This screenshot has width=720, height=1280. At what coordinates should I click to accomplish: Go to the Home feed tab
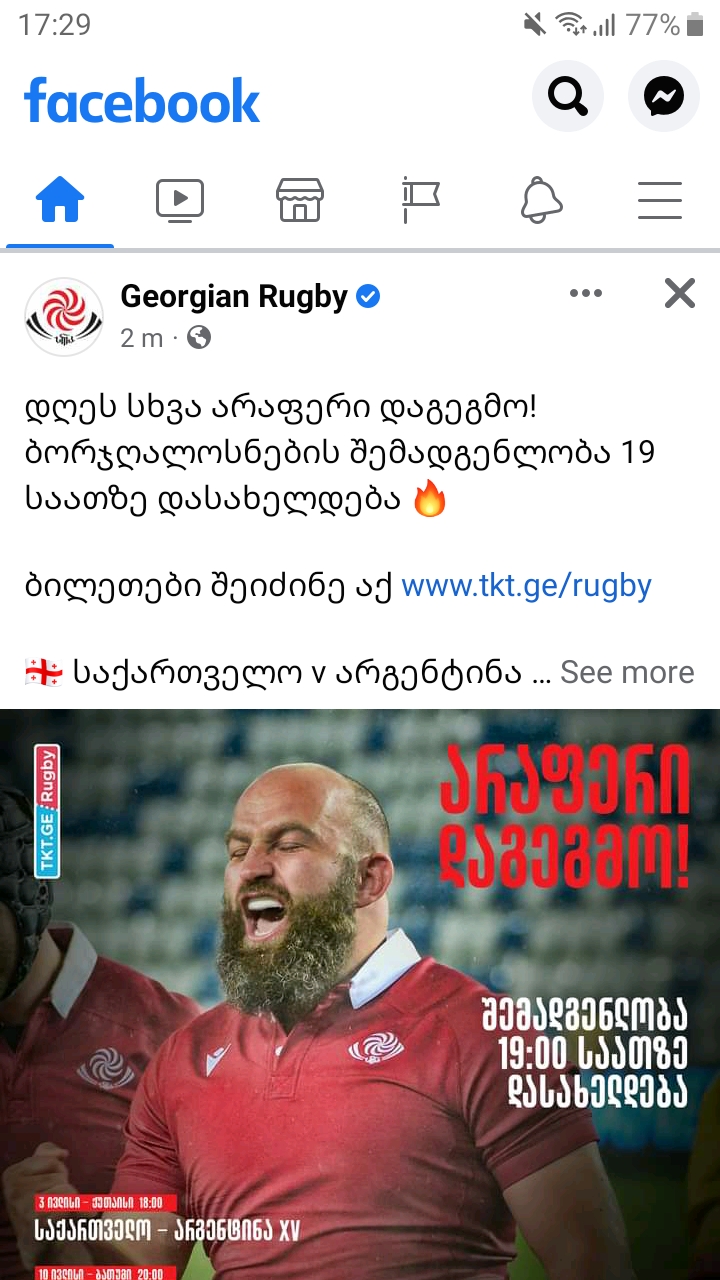pyautogui.click(x=60, y=200)
